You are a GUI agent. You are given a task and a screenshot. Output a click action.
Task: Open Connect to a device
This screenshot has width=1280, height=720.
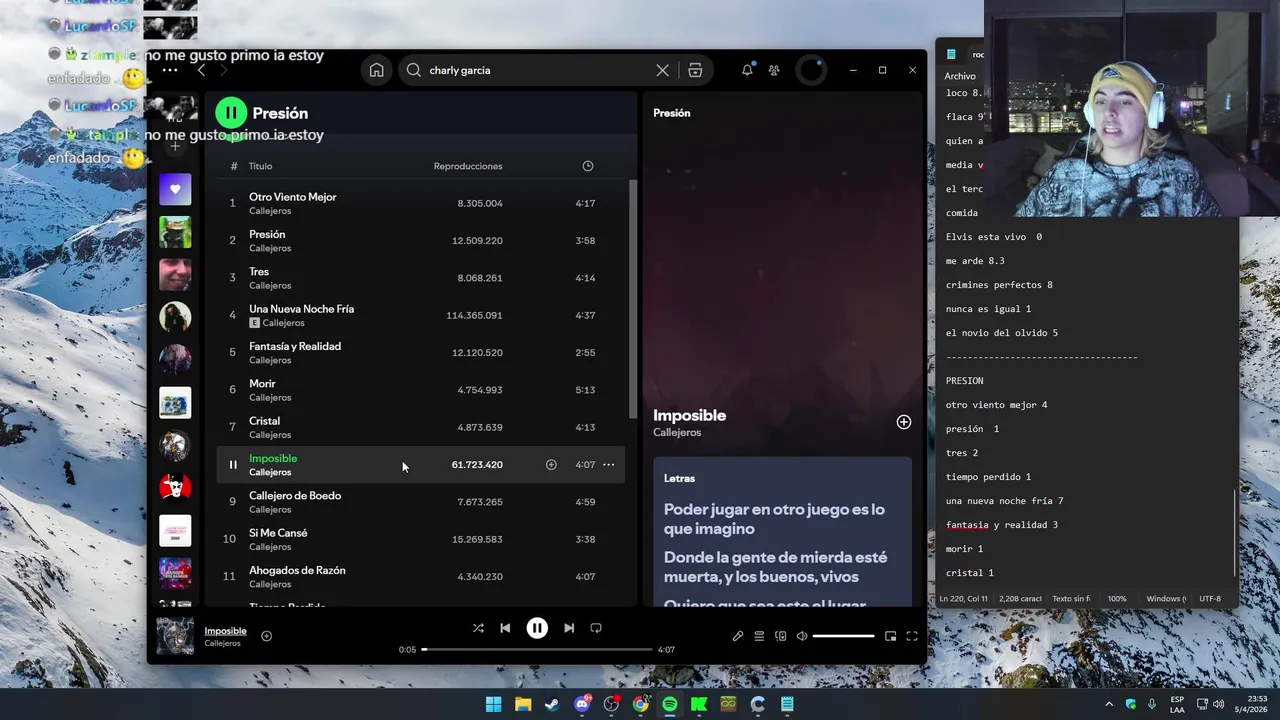pos(781,636)
